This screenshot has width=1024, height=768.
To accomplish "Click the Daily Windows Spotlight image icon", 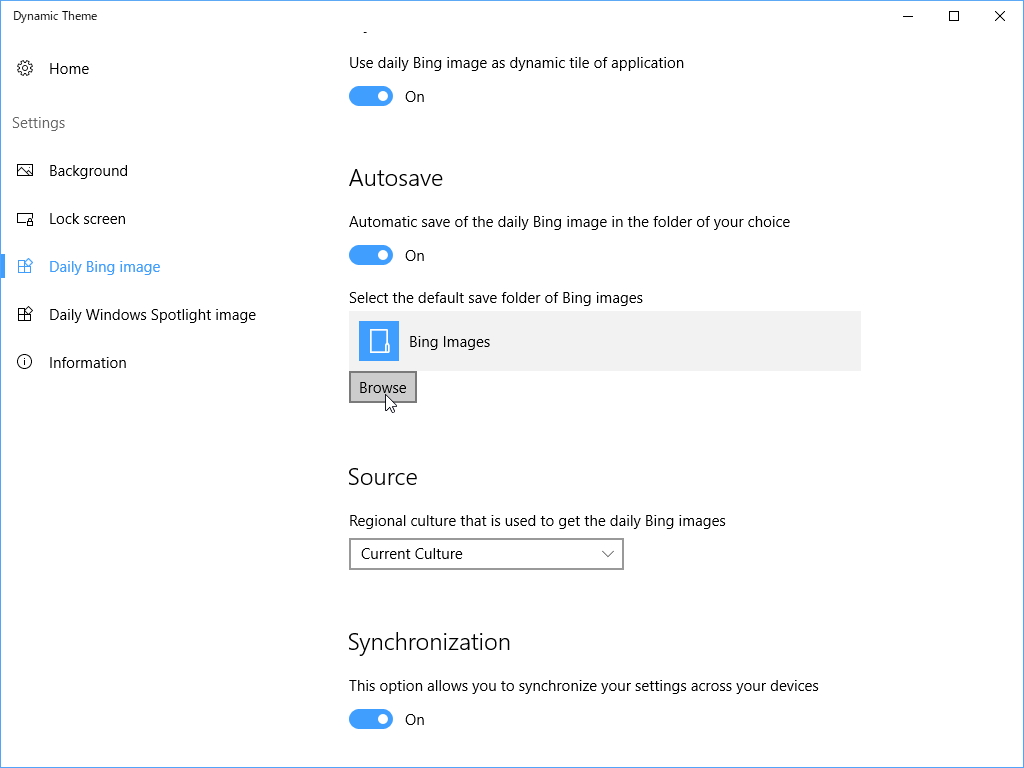I will point(26,315).
